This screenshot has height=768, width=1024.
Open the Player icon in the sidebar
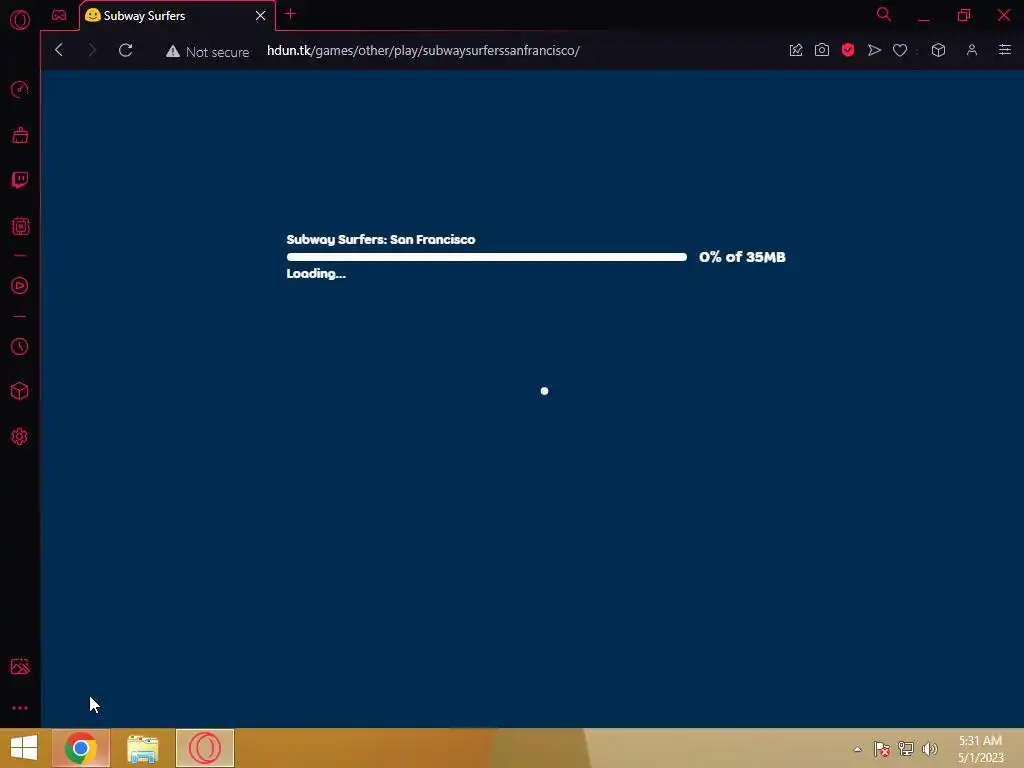[x=20, y=285]
